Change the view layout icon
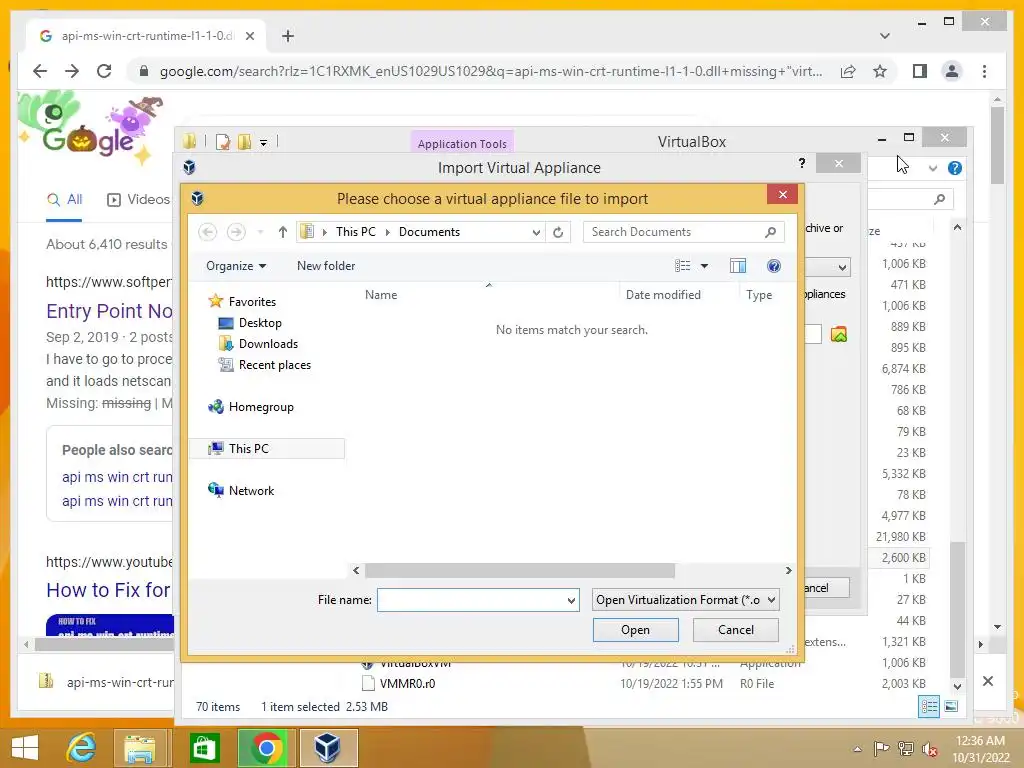Screen dimensions: 1024x768 click(682, 266)
